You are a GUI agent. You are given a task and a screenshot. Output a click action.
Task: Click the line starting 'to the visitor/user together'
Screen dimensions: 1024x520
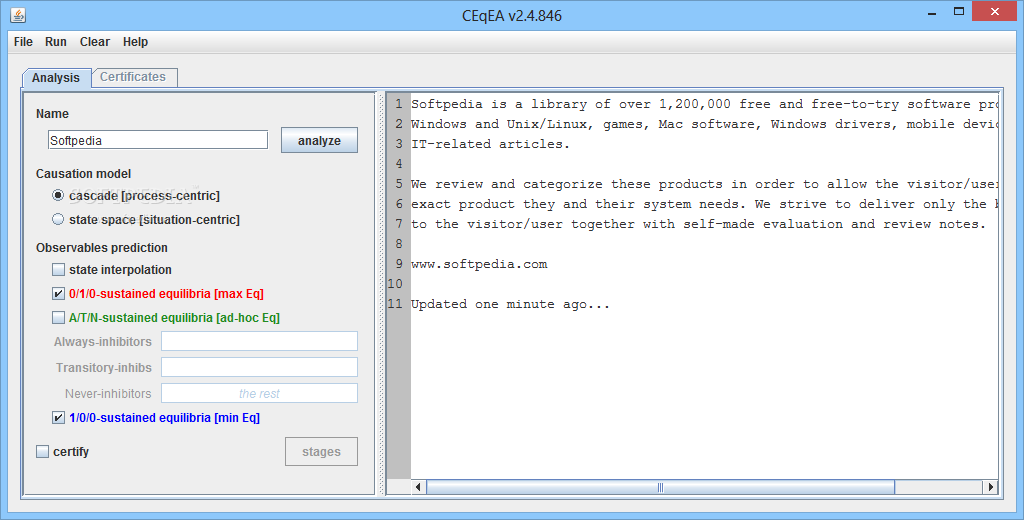click(698, 224)
